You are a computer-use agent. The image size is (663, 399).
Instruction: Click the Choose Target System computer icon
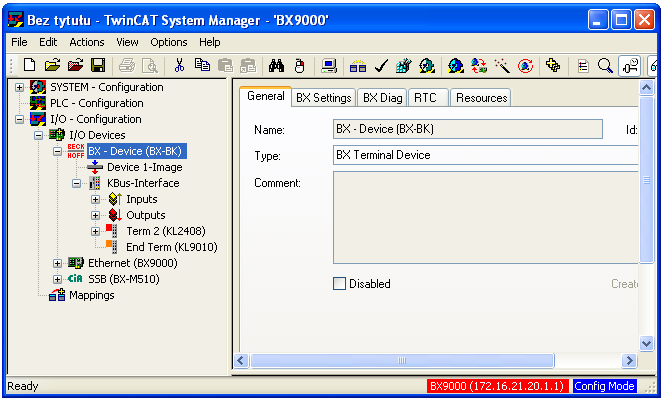[329, 66]
